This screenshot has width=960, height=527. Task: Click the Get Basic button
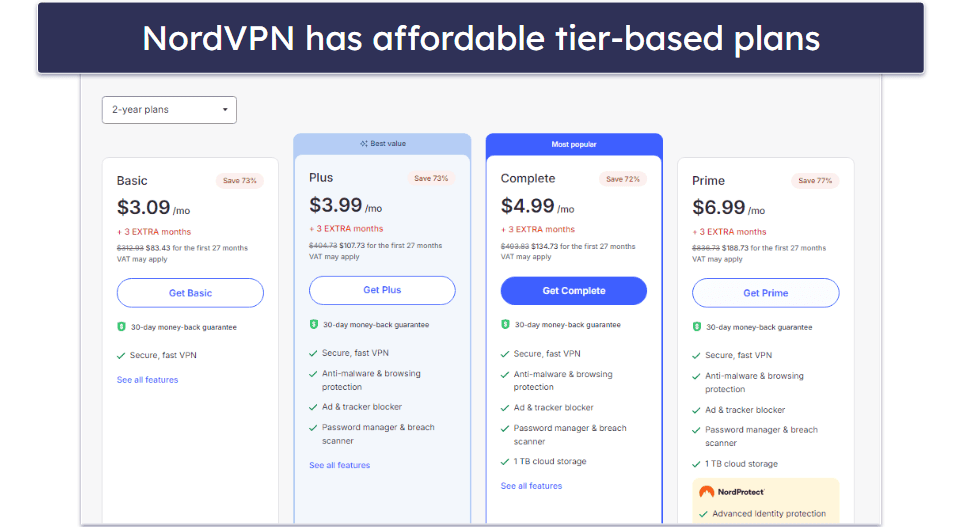(190, 293)
